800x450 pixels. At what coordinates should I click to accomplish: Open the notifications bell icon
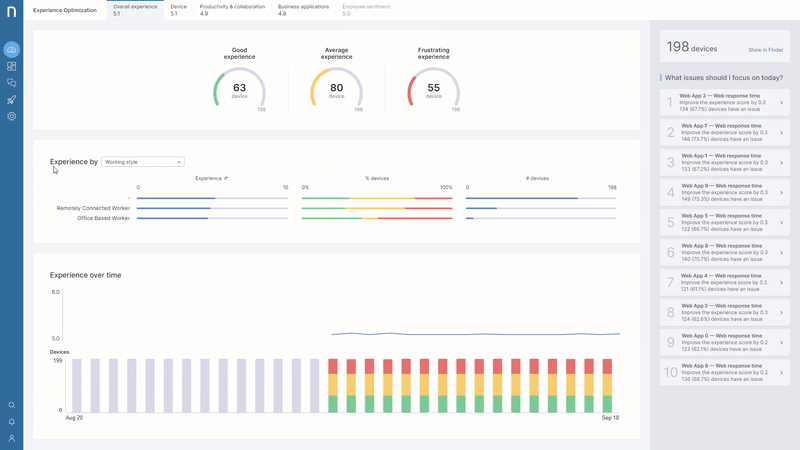pyautogui.click(x=12, y=422)
